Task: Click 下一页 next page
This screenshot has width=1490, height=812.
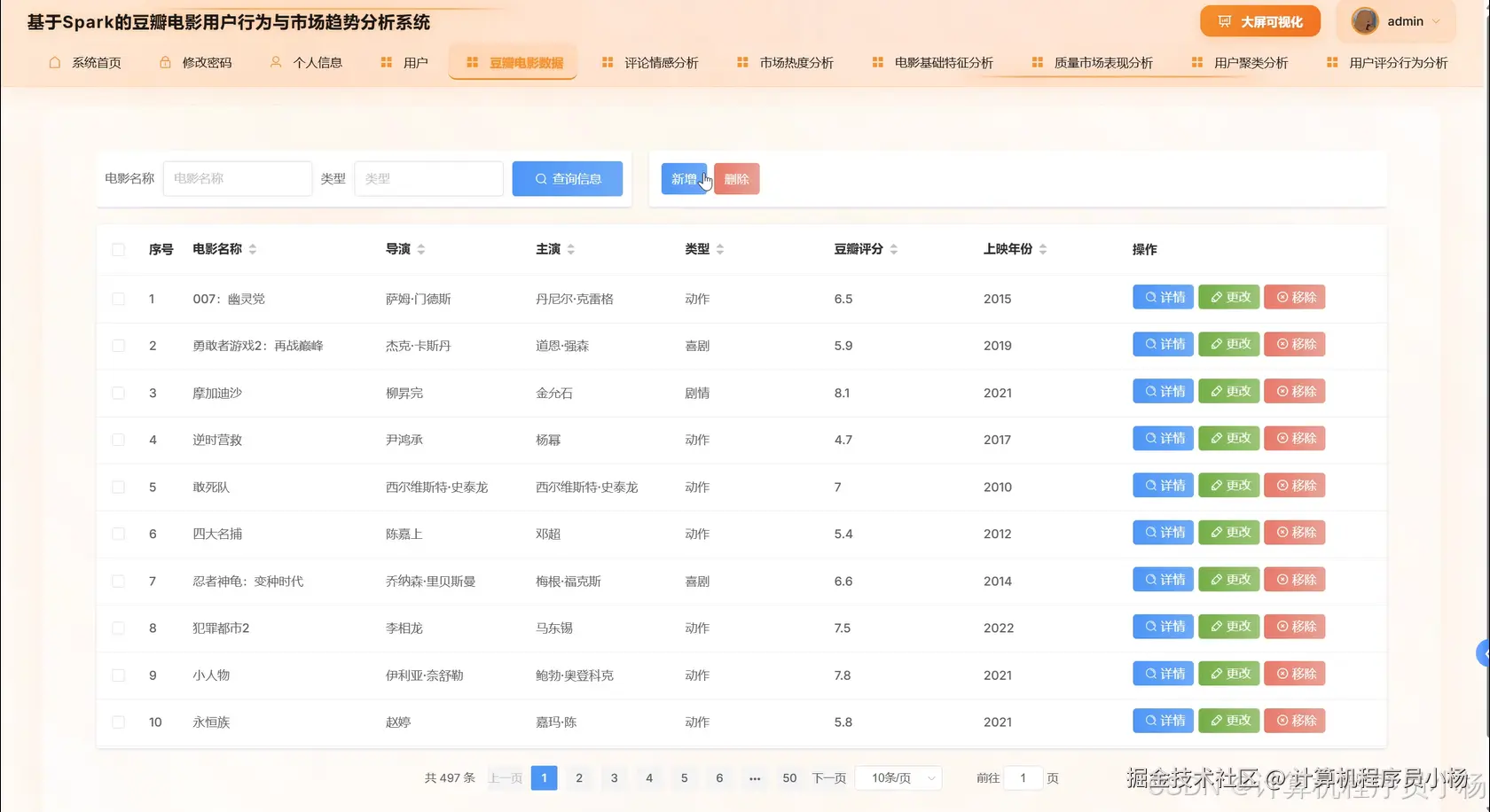Action: (x=829, y=777)
